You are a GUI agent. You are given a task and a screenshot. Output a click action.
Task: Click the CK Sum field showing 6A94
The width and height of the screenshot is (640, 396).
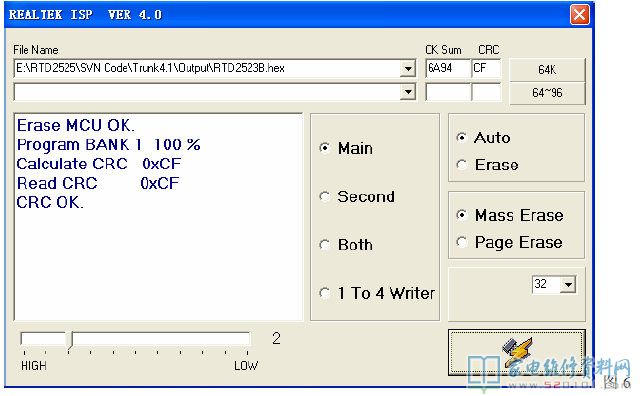447,68
